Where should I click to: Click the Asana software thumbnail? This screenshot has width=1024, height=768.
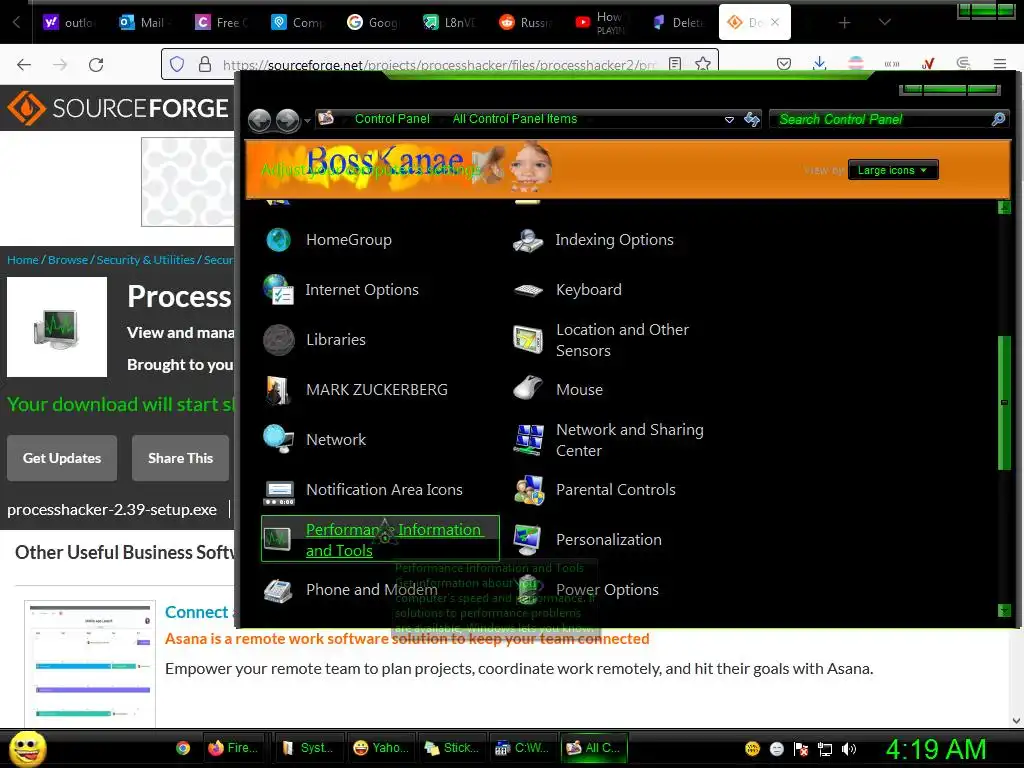90,663
